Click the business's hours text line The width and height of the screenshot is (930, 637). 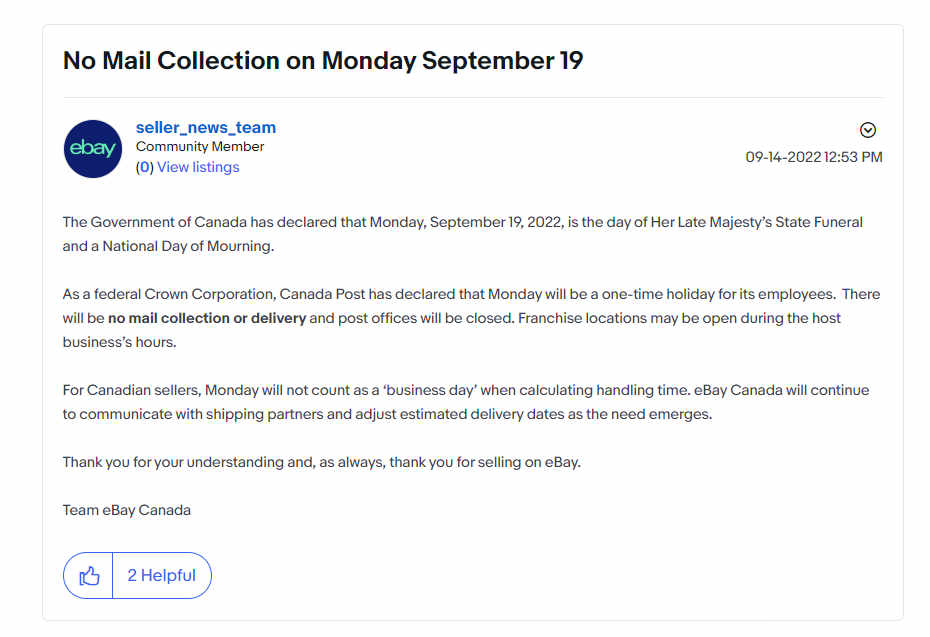(x=119, y=342)
